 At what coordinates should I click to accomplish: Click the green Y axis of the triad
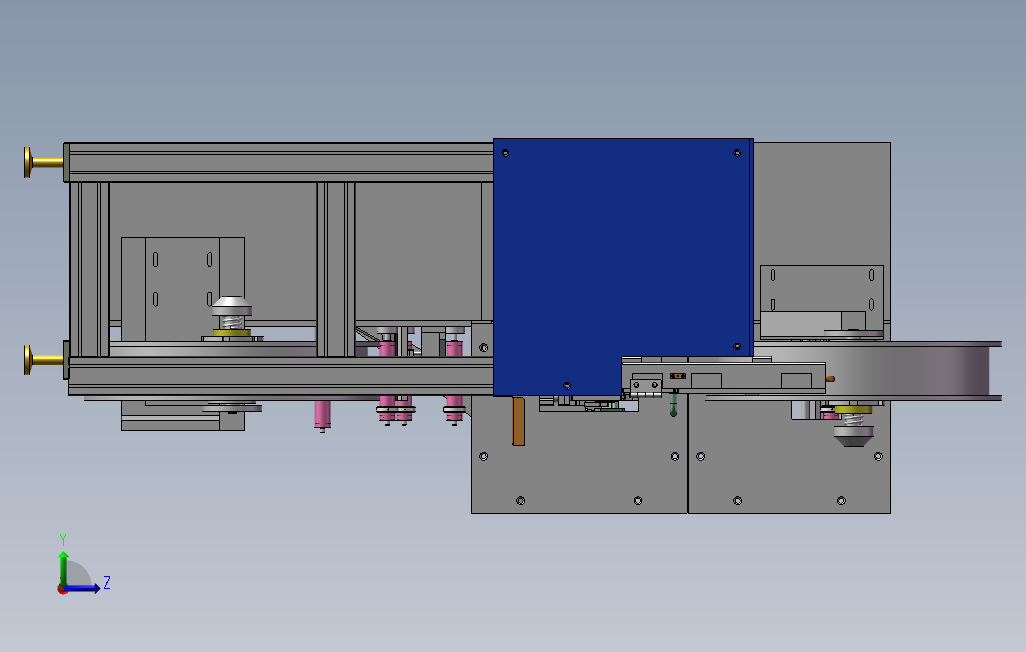point(63,569)
